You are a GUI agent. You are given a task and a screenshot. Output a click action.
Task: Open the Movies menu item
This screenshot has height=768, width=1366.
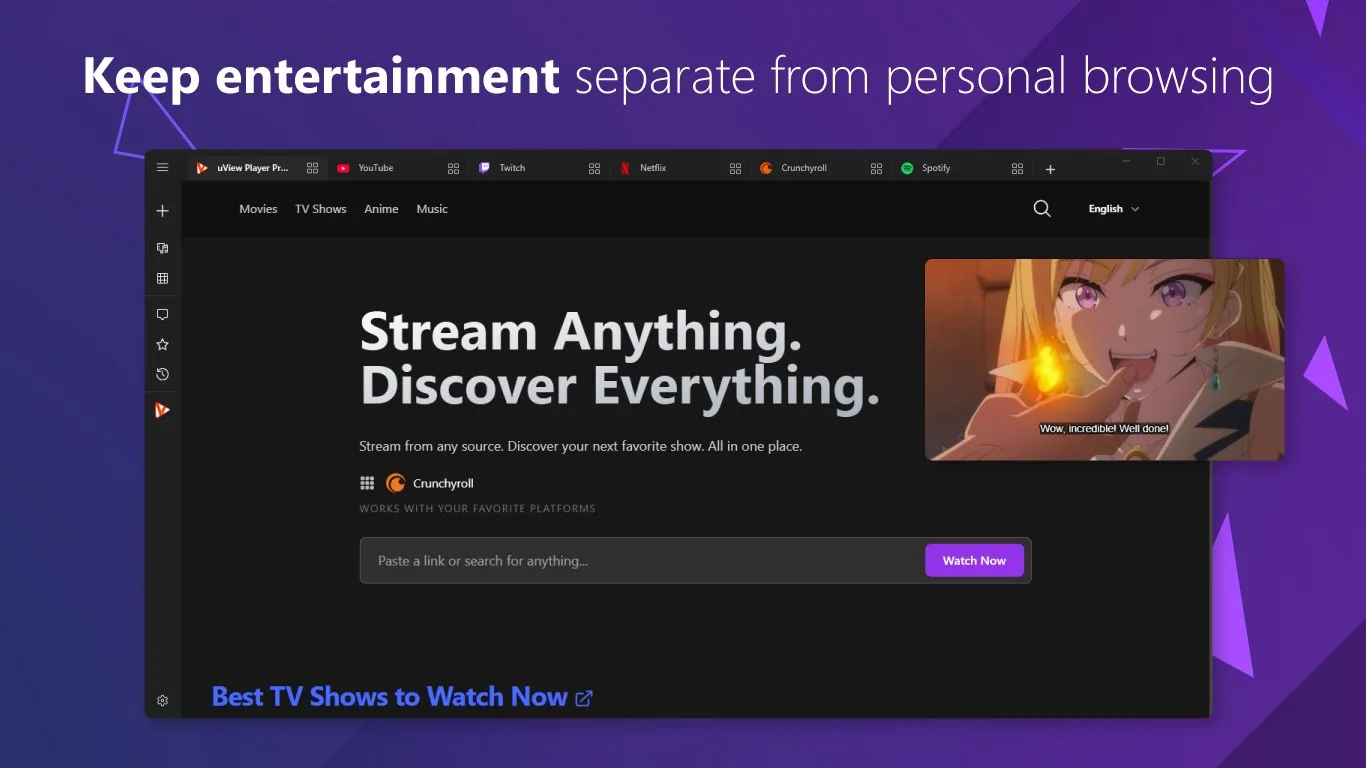258,209
